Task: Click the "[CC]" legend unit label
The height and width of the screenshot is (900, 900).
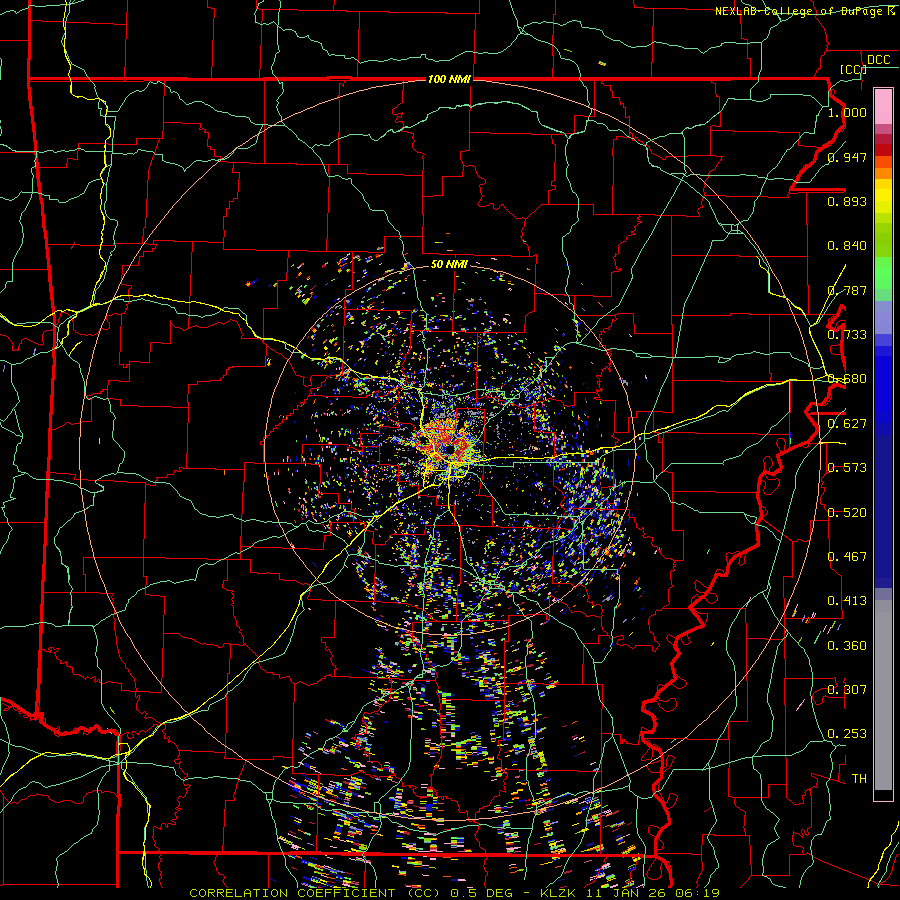Action: click(x=852, y=69)
